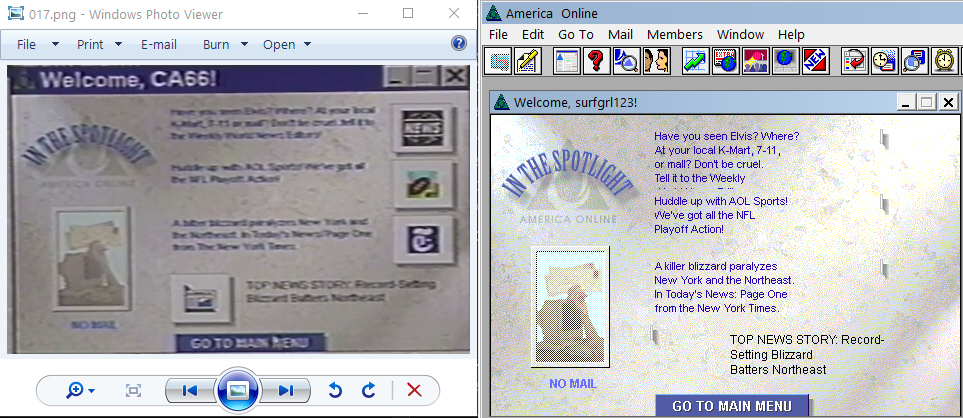963x418 pixels.
Task: Click the red NEW features icon
Action: tap(815, 61)
